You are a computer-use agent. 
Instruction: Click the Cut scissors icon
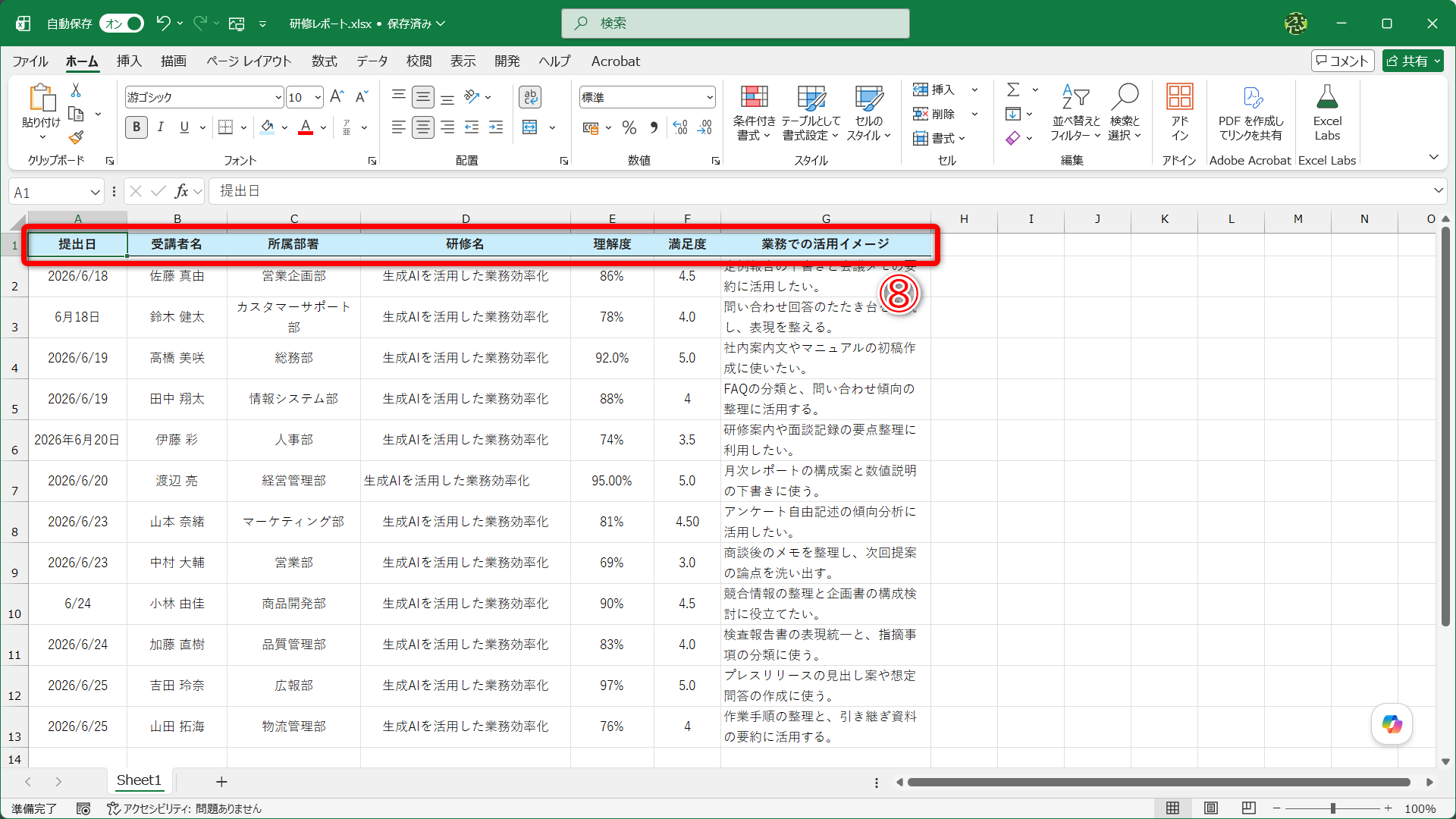[x=76, y=90]
